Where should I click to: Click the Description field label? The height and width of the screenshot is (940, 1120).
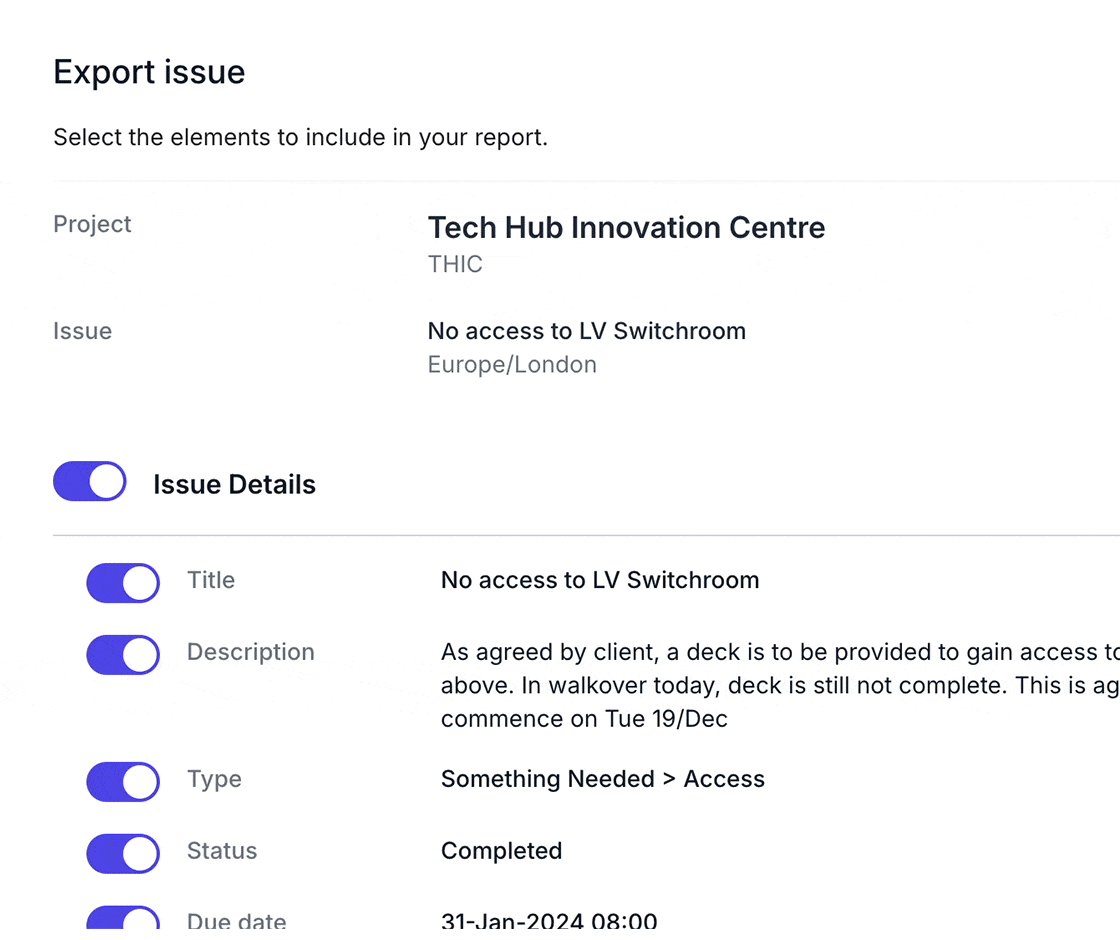(250, 652)
